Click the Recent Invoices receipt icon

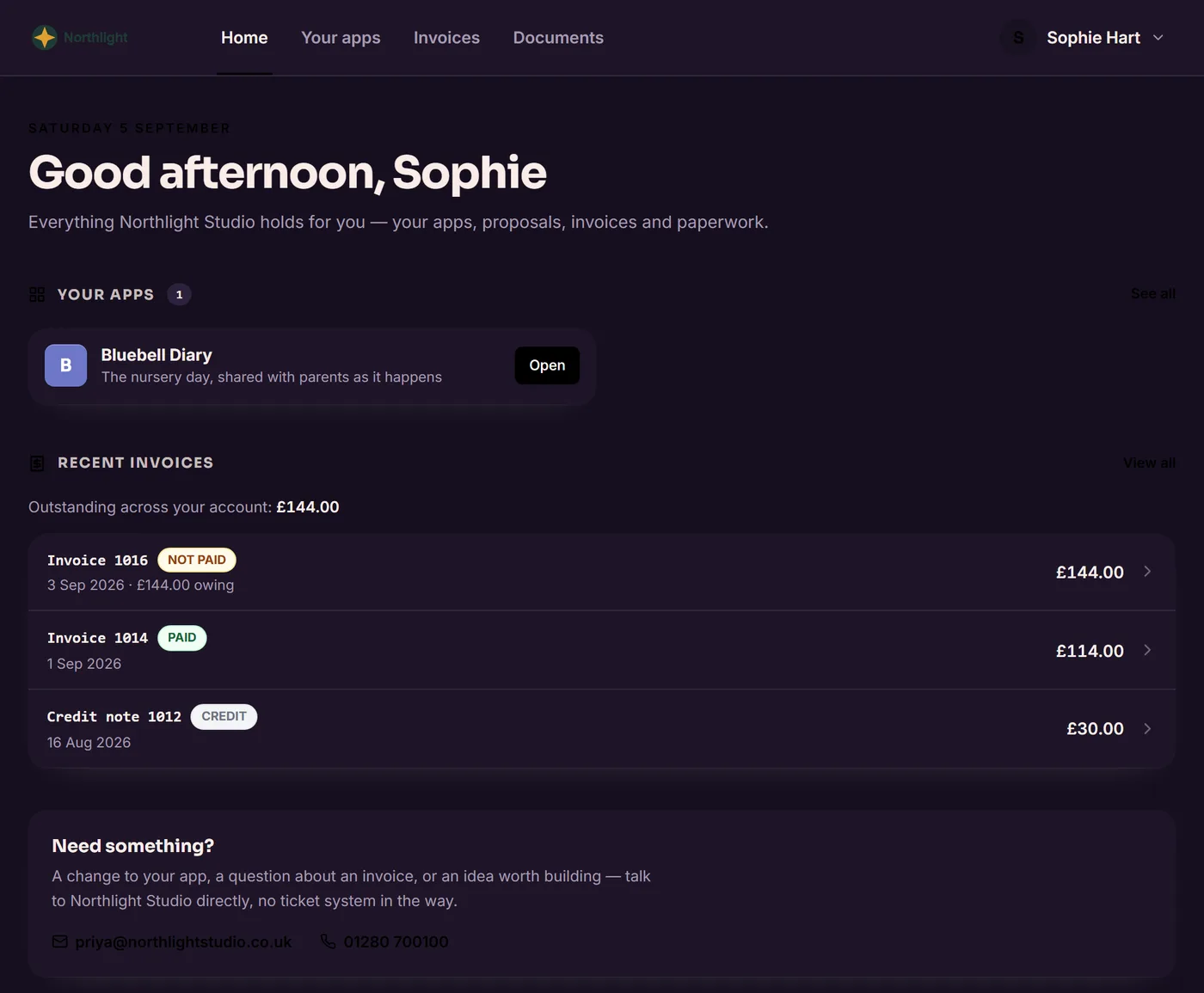click(x=37, y=463)
